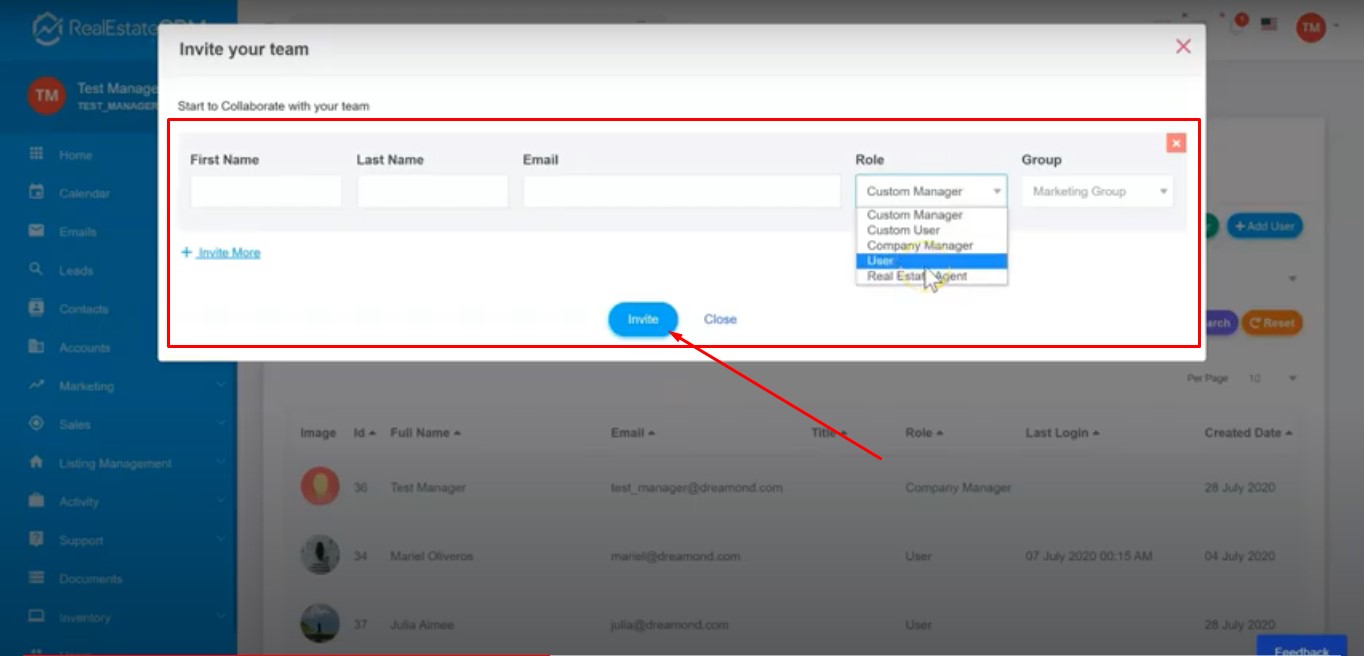
Task: Click the blue Invite button
Action: click(x=643, y=319)
